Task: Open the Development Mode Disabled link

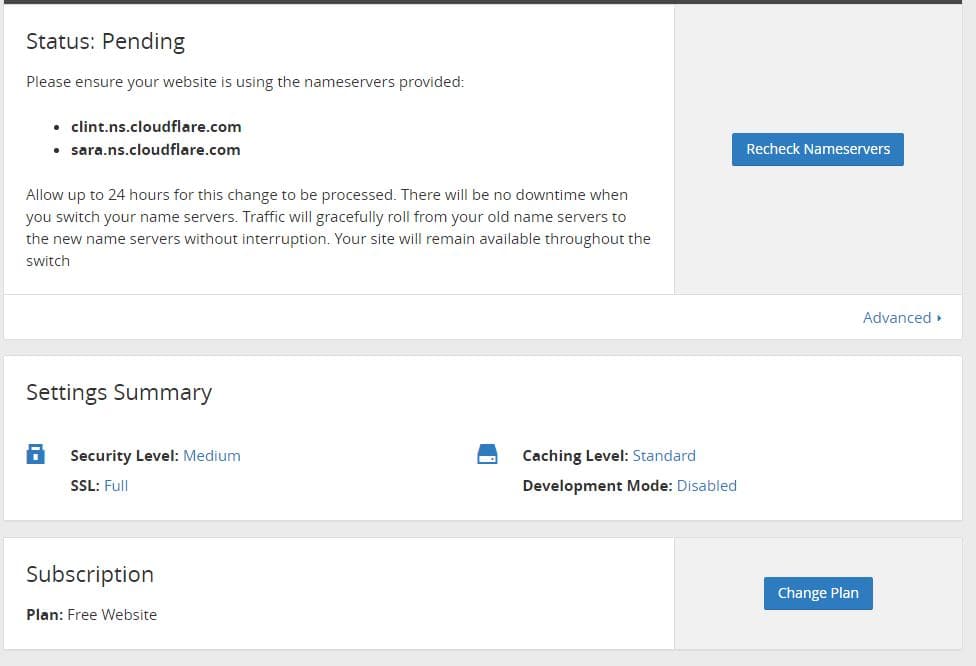Action: click(x=706, y=485)
